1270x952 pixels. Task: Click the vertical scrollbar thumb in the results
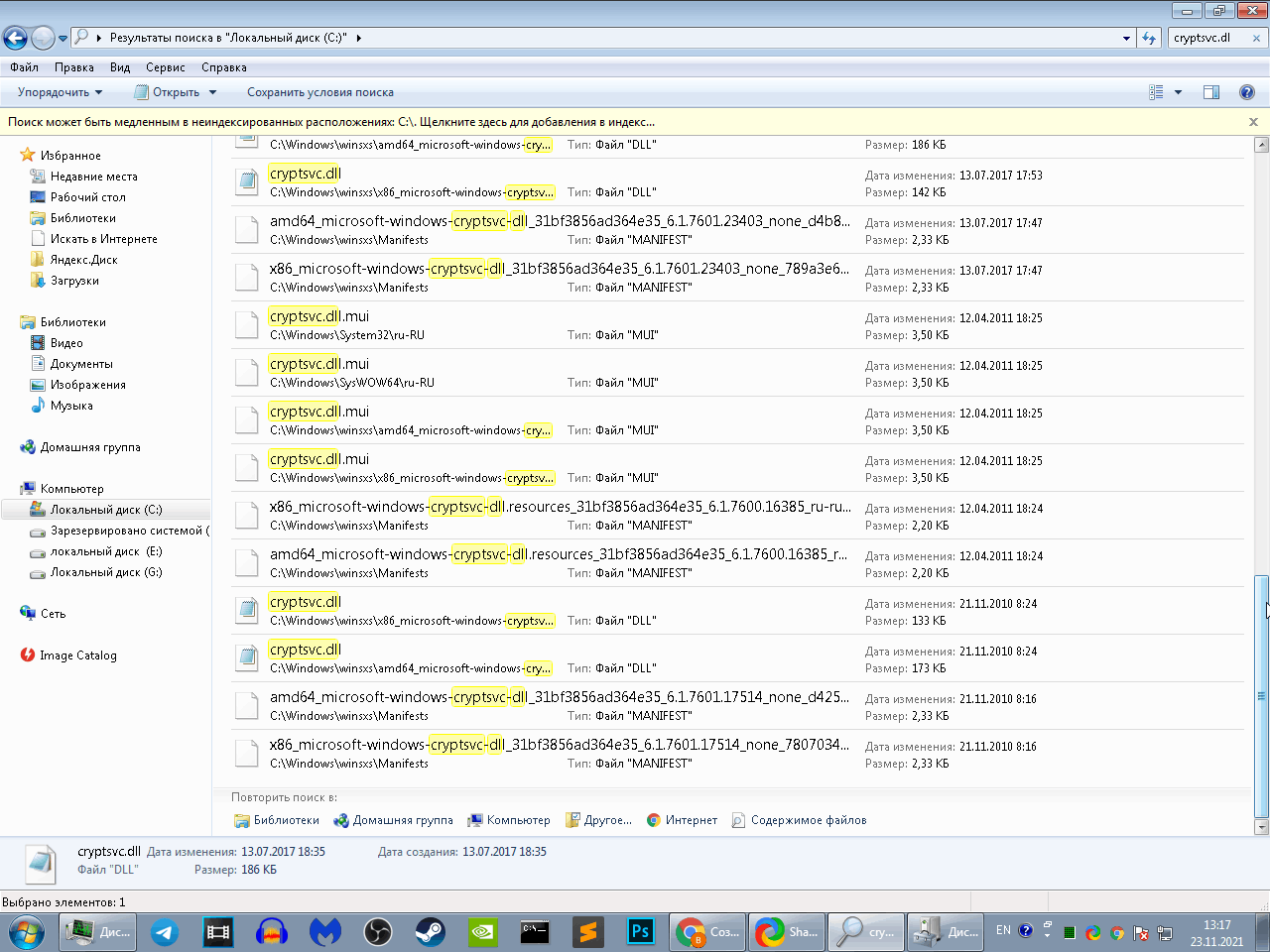coord(1262,695)
